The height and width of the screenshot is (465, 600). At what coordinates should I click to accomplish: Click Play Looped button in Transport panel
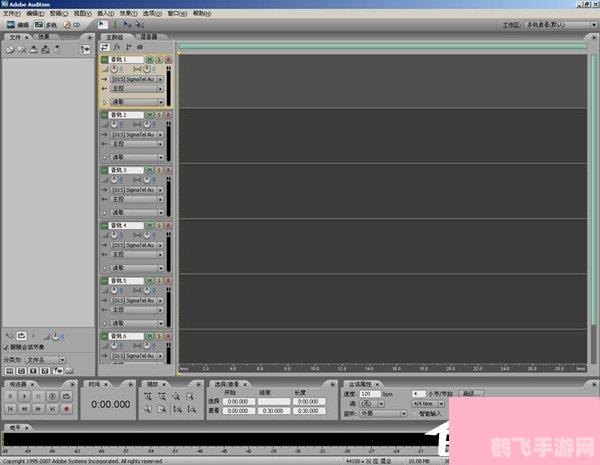66,396
